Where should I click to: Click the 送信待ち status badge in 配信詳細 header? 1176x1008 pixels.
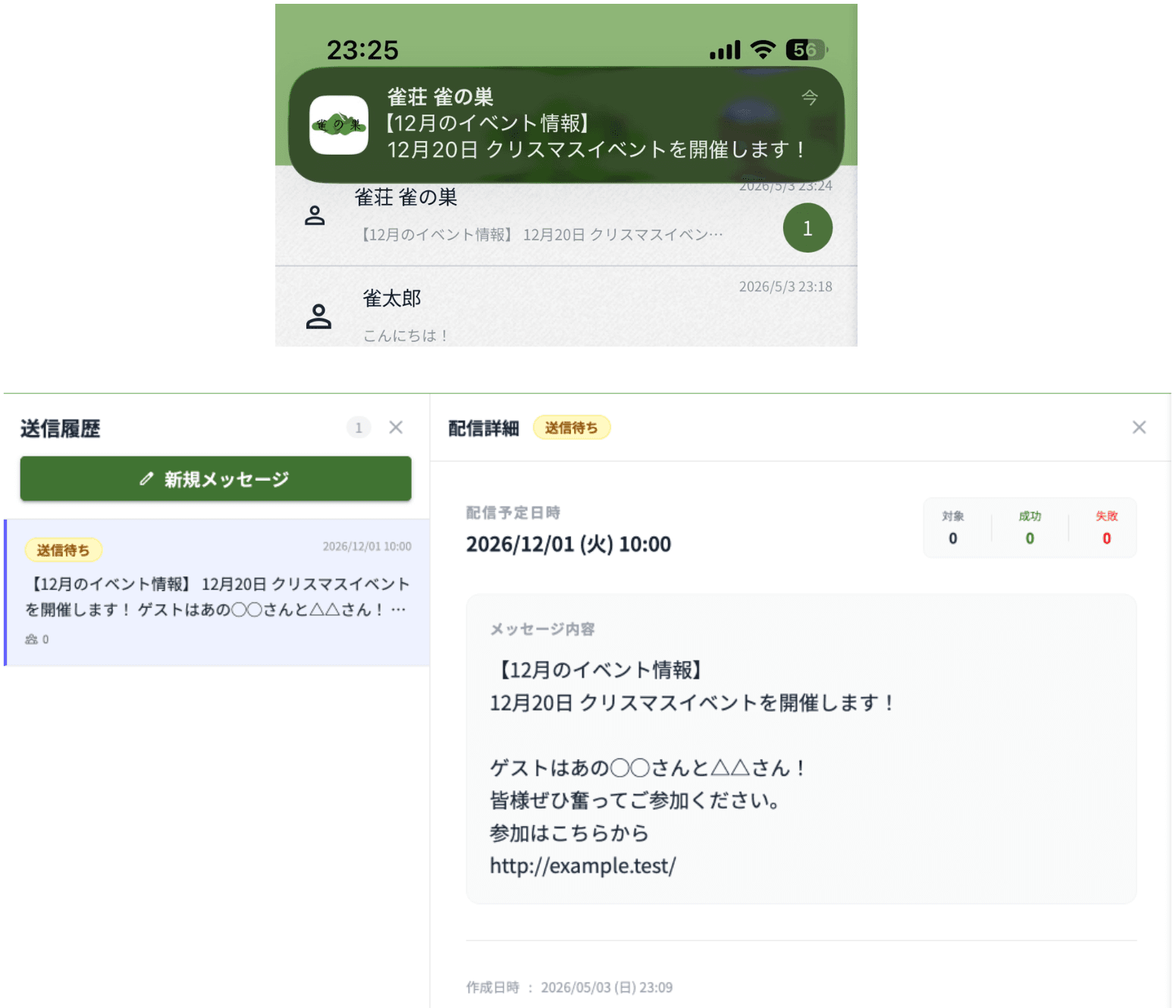click(x=572, y=428)
